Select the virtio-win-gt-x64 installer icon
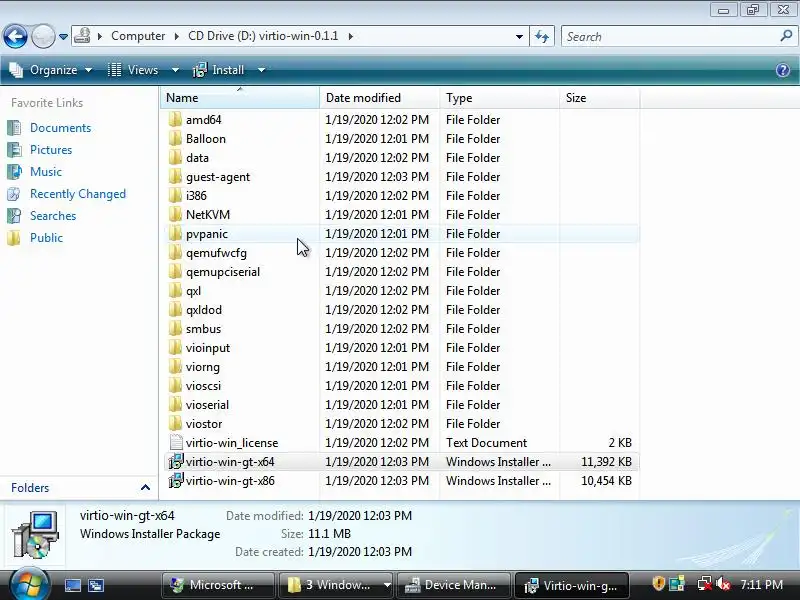The width and height of the screenshot is (800, 600). 176,462
